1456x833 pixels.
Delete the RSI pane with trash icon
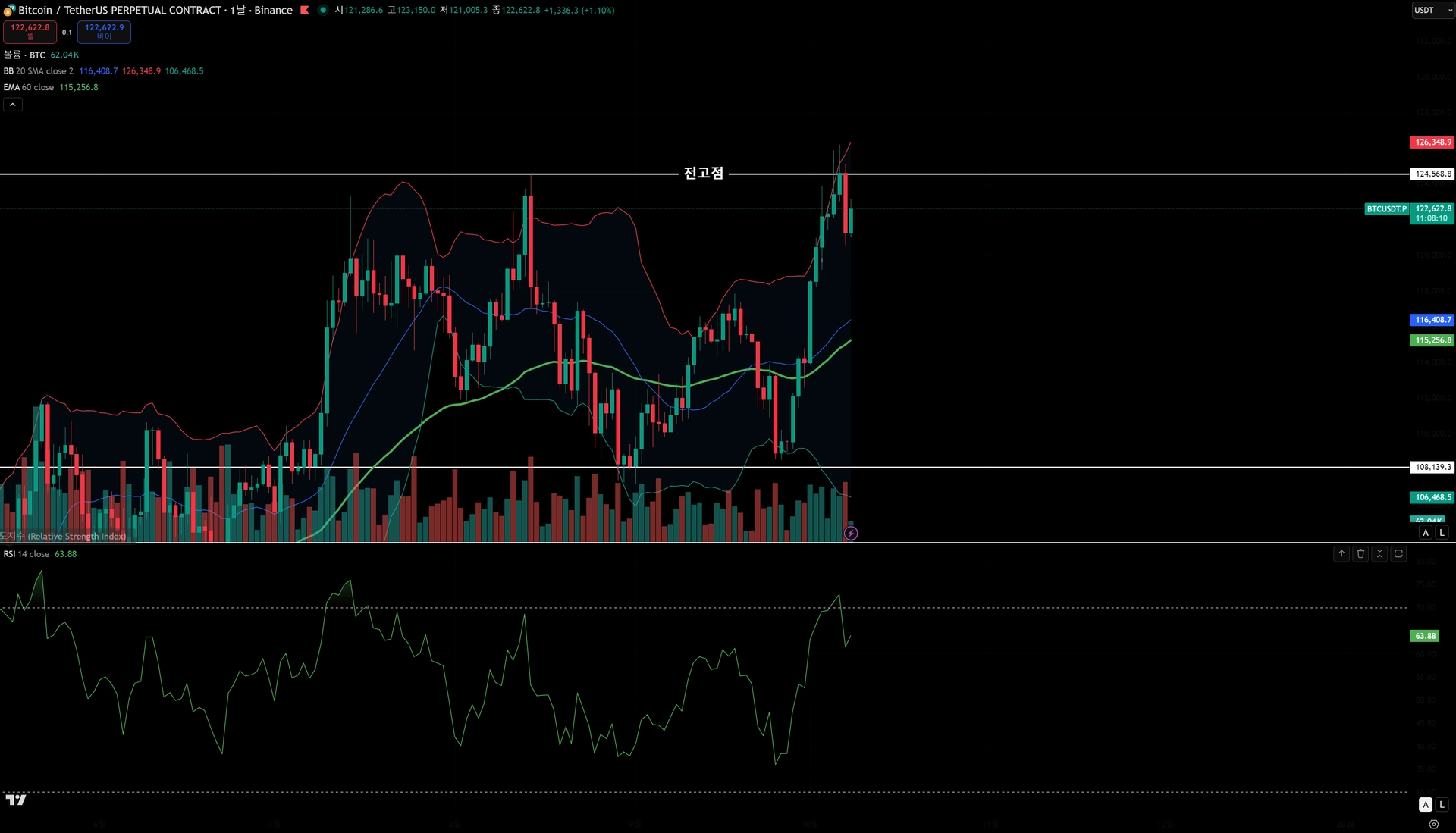click(1360, 554)
